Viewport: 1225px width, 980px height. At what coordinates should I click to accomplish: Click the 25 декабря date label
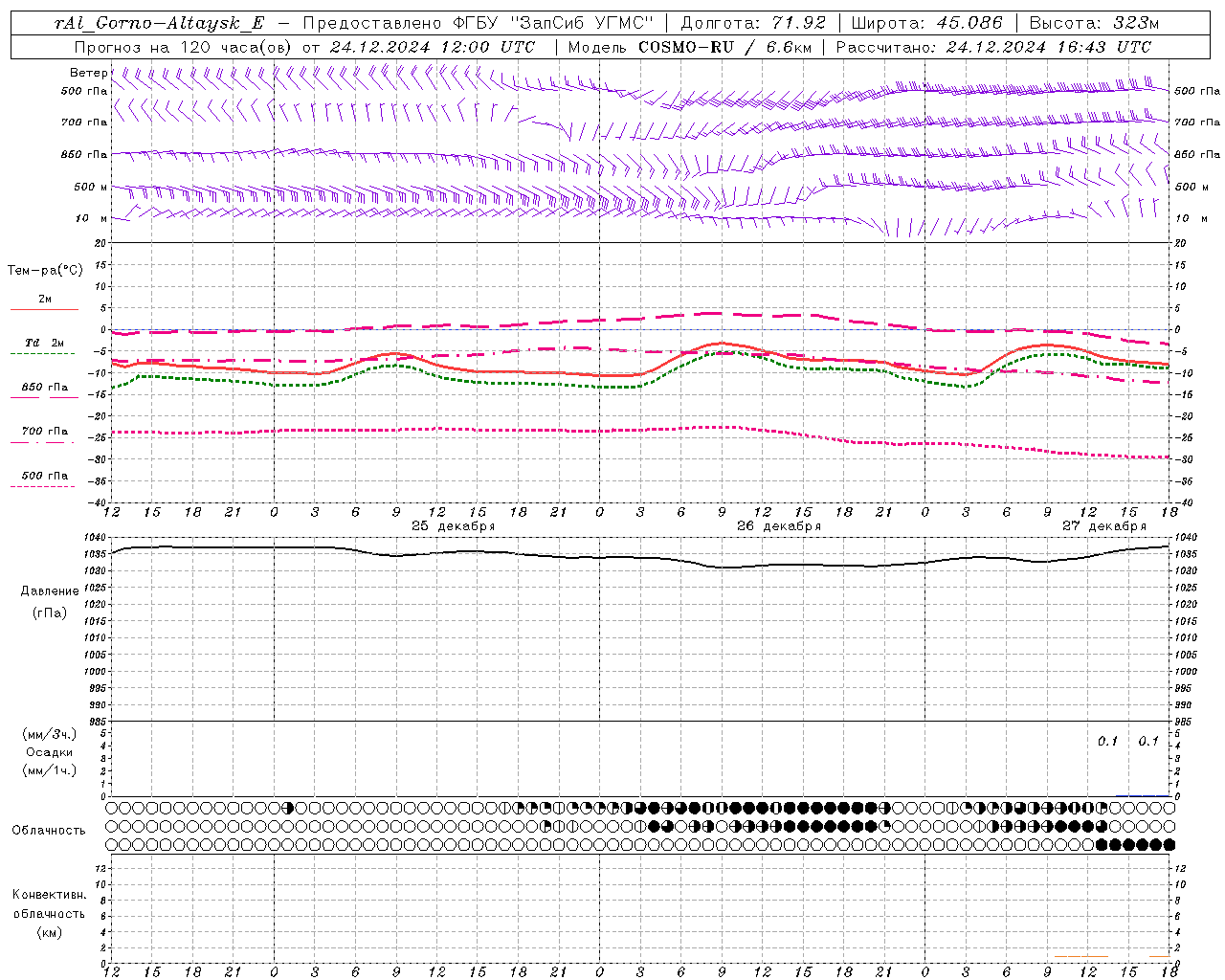454,526
